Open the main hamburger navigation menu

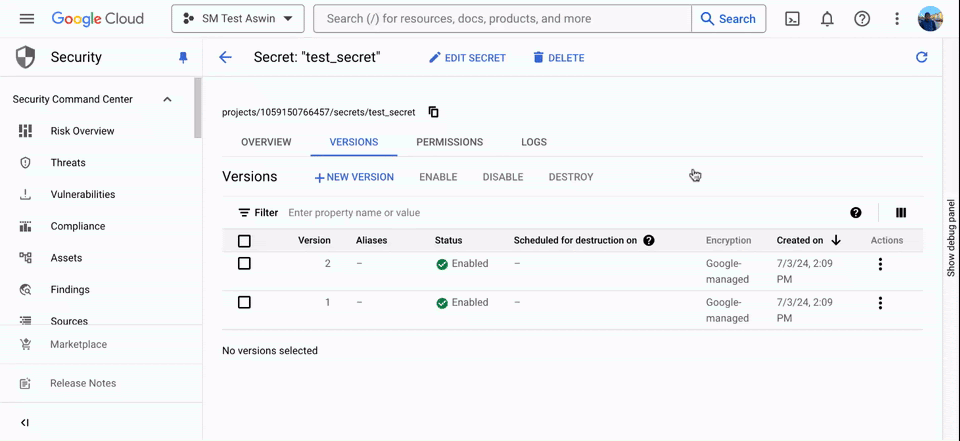(27, 19)
